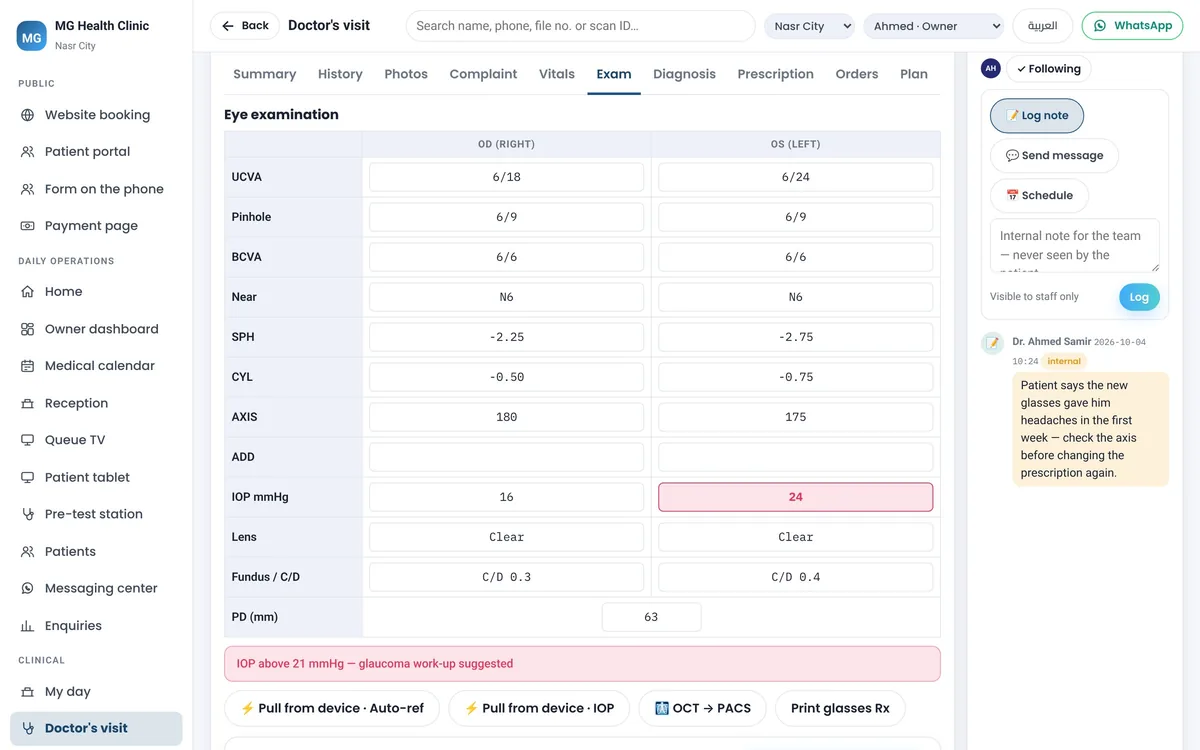
Task: Click the Owner dashboard grid icon
Action: [x=28, y=329]
